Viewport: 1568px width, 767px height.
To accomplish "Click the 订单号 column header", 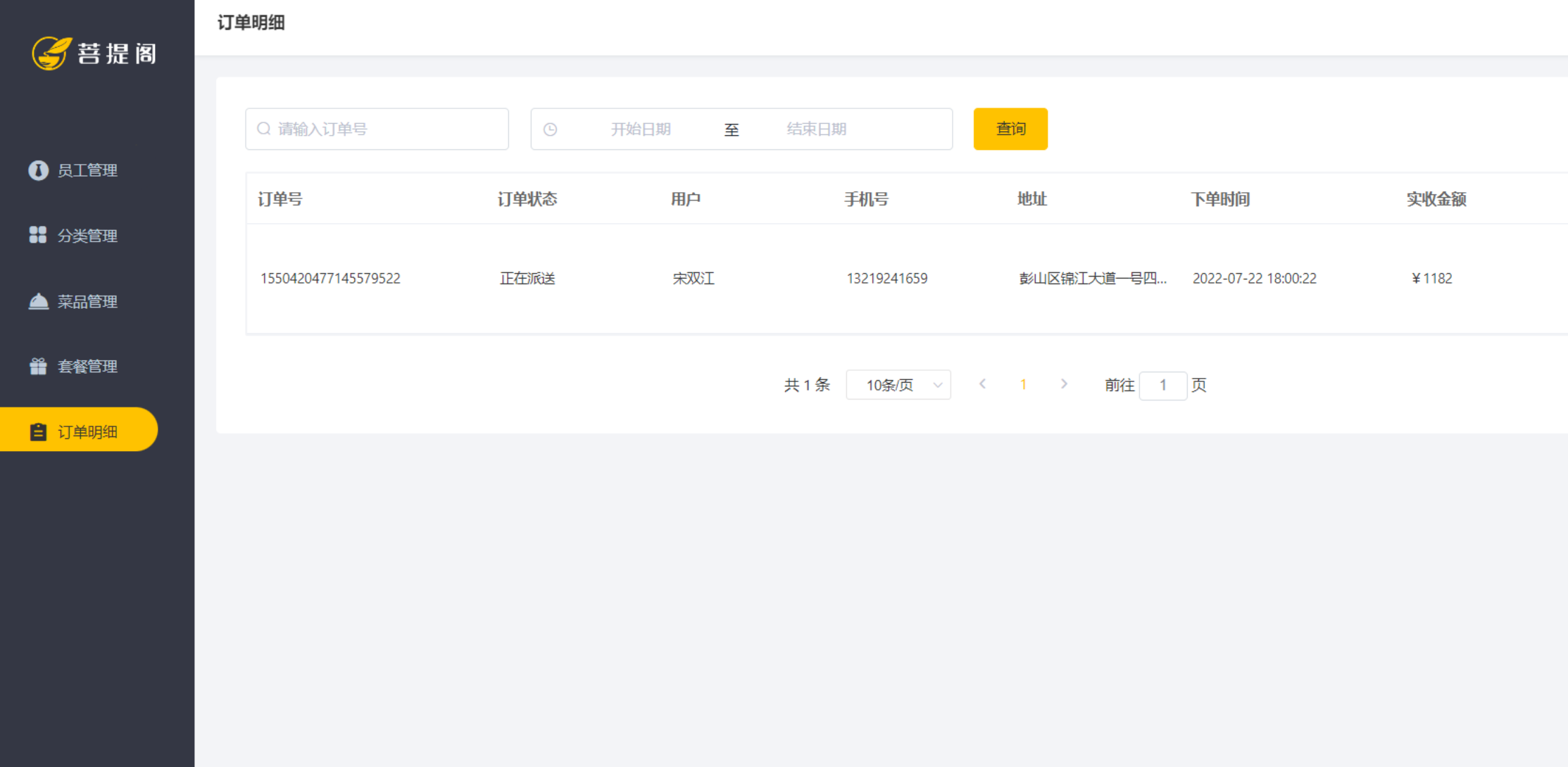I will 280,199.
